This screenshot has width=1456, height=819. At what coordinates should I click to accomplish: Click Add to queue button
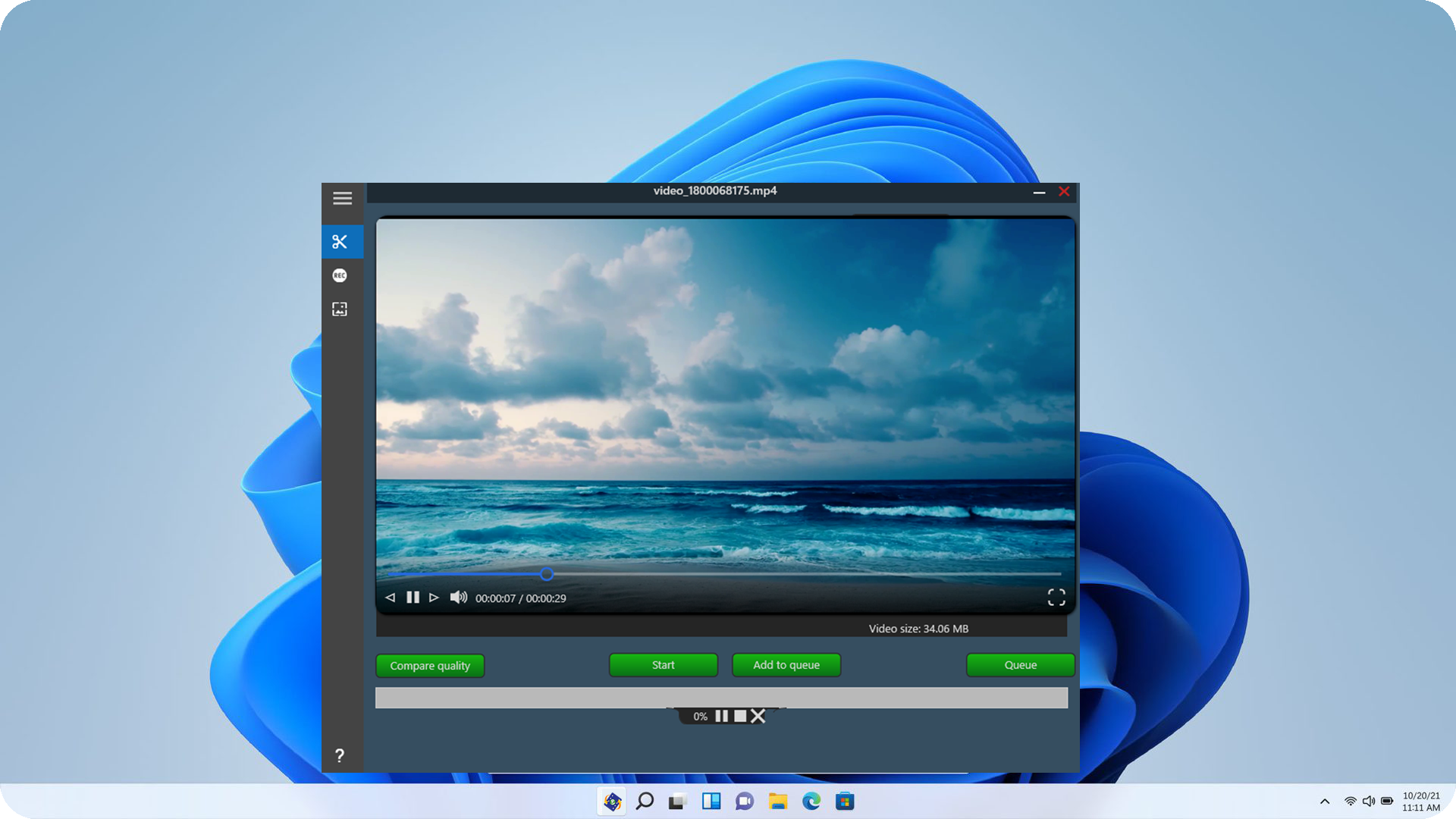click(786, 665)
